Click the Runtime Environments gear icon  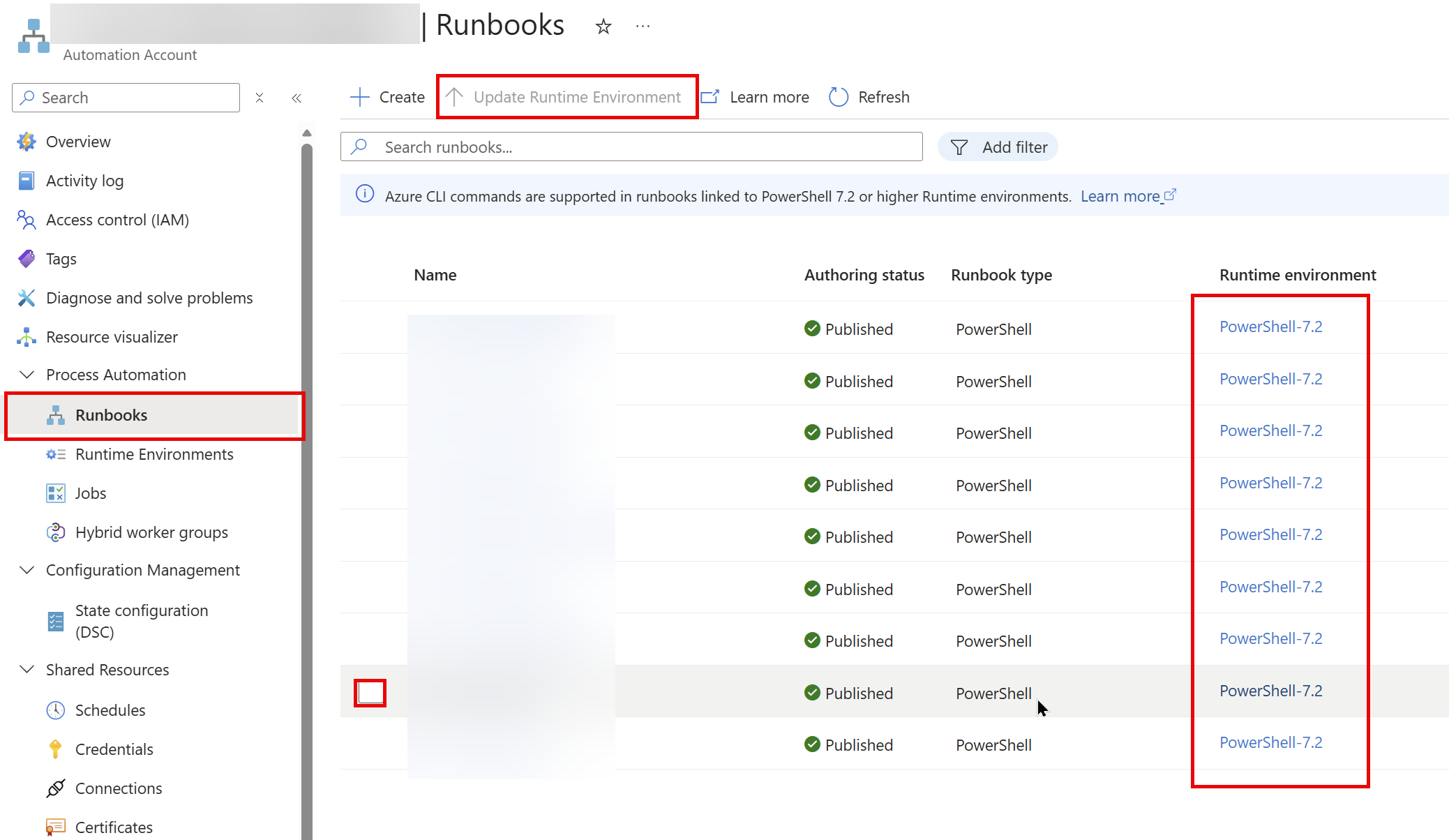56,454
